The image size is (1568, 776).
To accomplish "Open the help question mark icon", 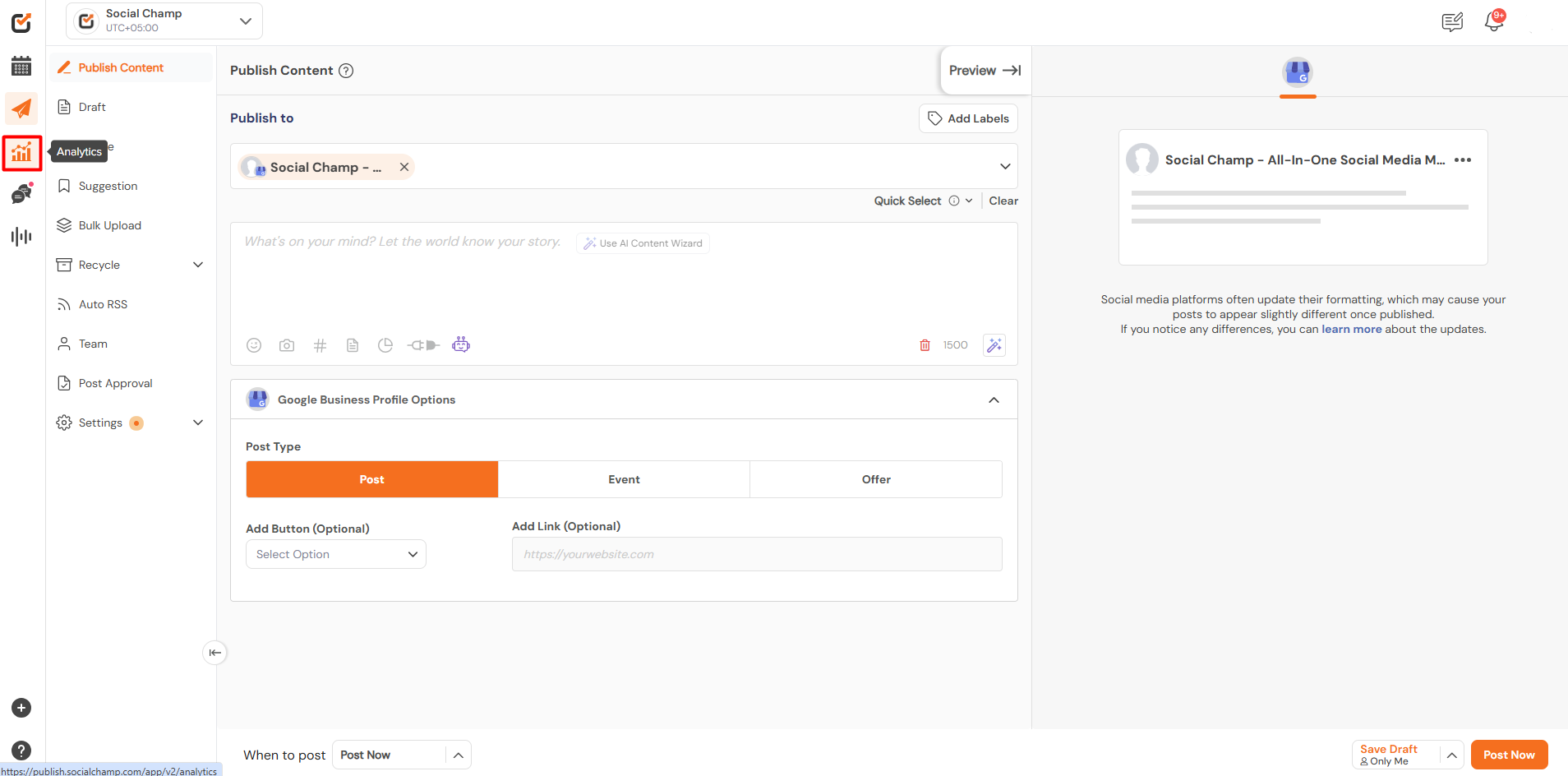I will [21, 750].
